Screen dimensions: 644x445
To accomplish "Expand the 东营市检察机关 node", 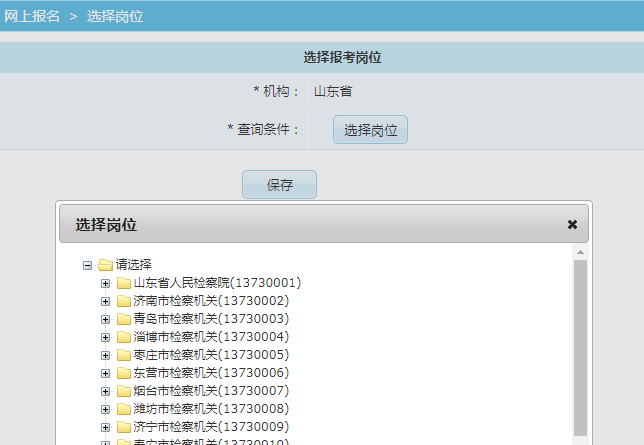I will (x=106, y=373).
